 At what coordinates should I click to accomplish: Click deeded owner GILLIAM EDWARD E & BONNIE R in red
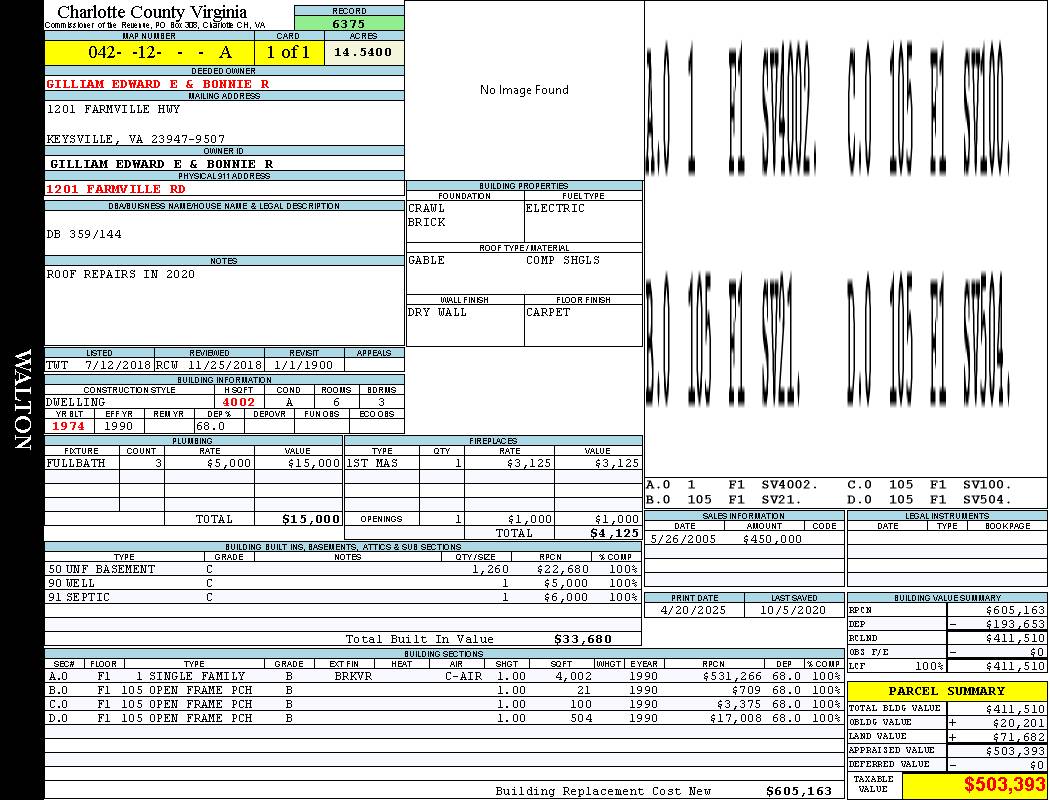[157, 84]
